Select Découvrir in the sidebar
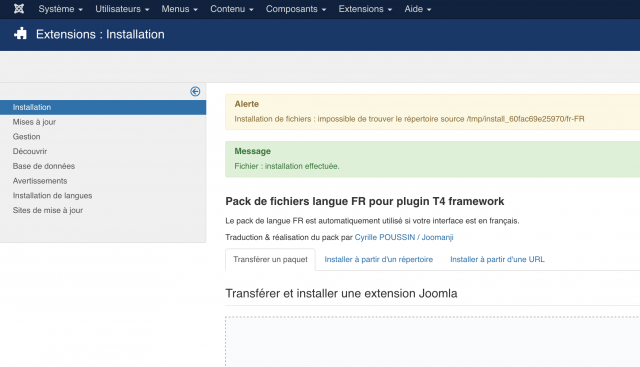 tap(30, 151)
